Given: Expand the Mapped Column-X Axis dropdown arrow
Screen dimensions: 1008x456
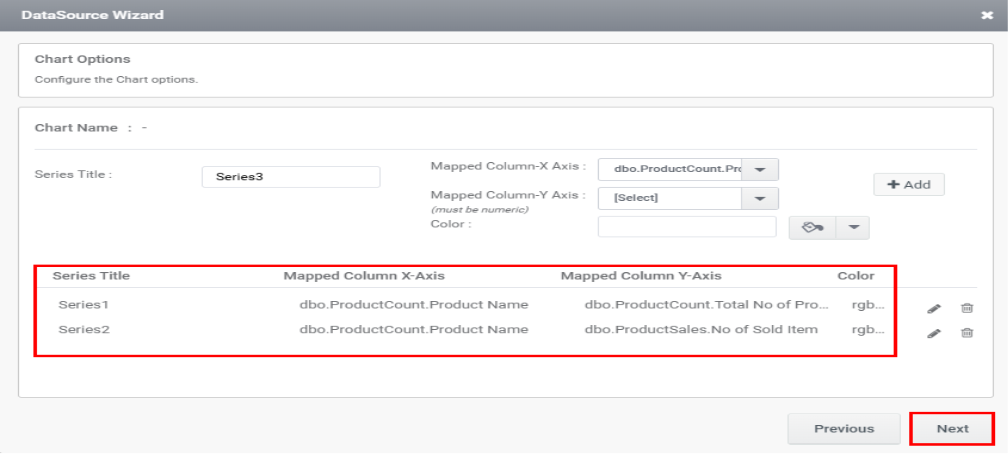Looking at the screenshot, I should [x=760, y=170].
